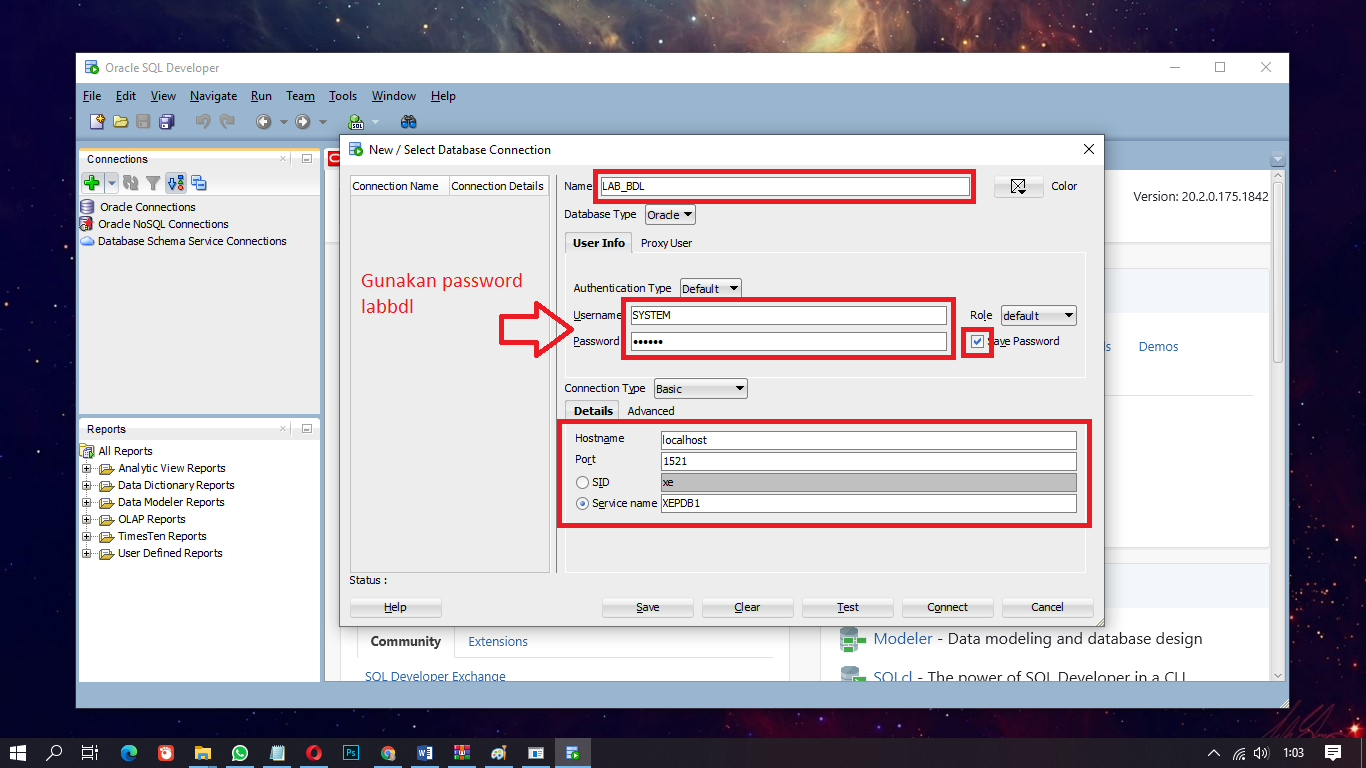Viewport: 1366px width, 768px height.
Task: Minimize the Reports panel
Action: [x=307, y=429]
